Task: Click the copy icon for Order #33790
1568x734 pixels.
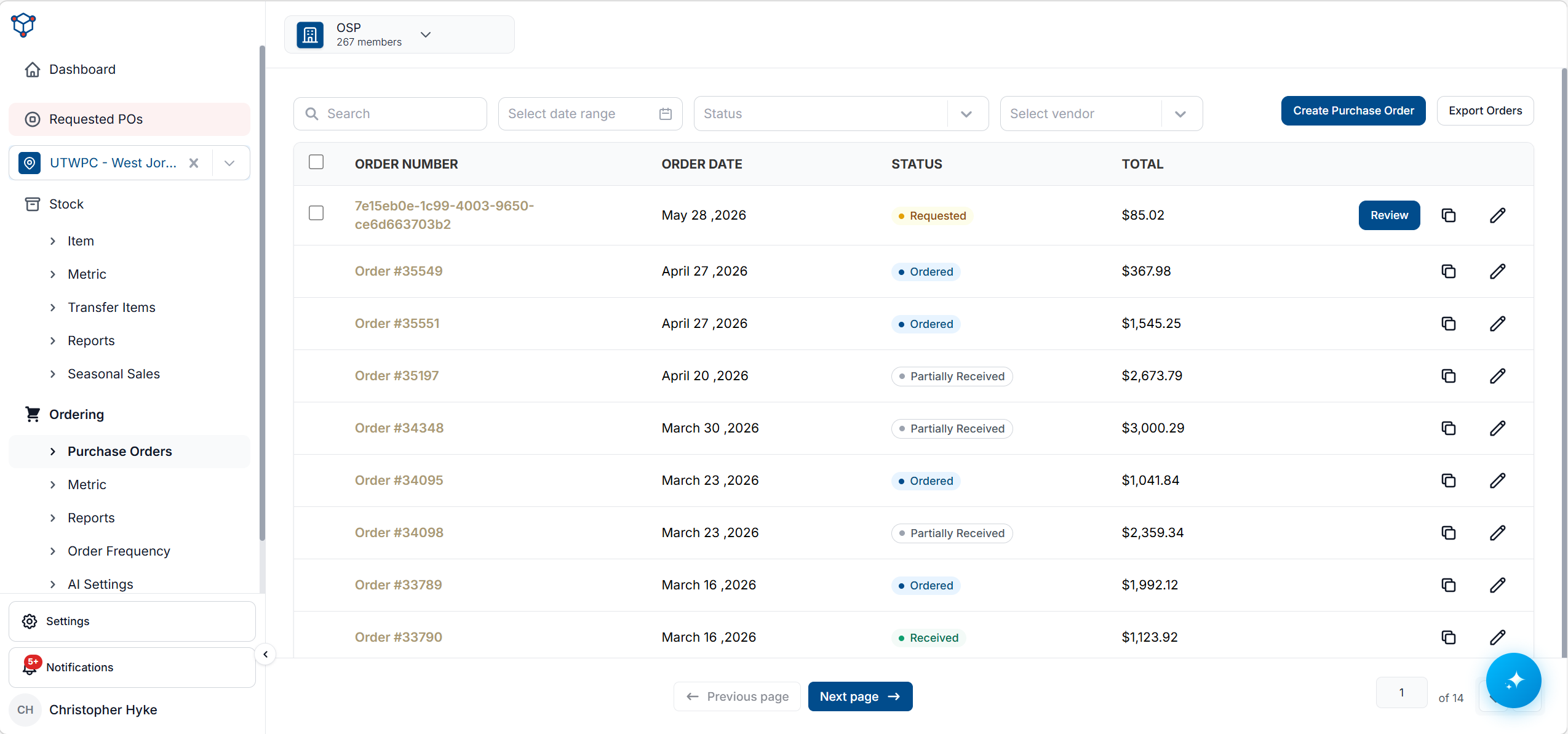Action: 1448,637
